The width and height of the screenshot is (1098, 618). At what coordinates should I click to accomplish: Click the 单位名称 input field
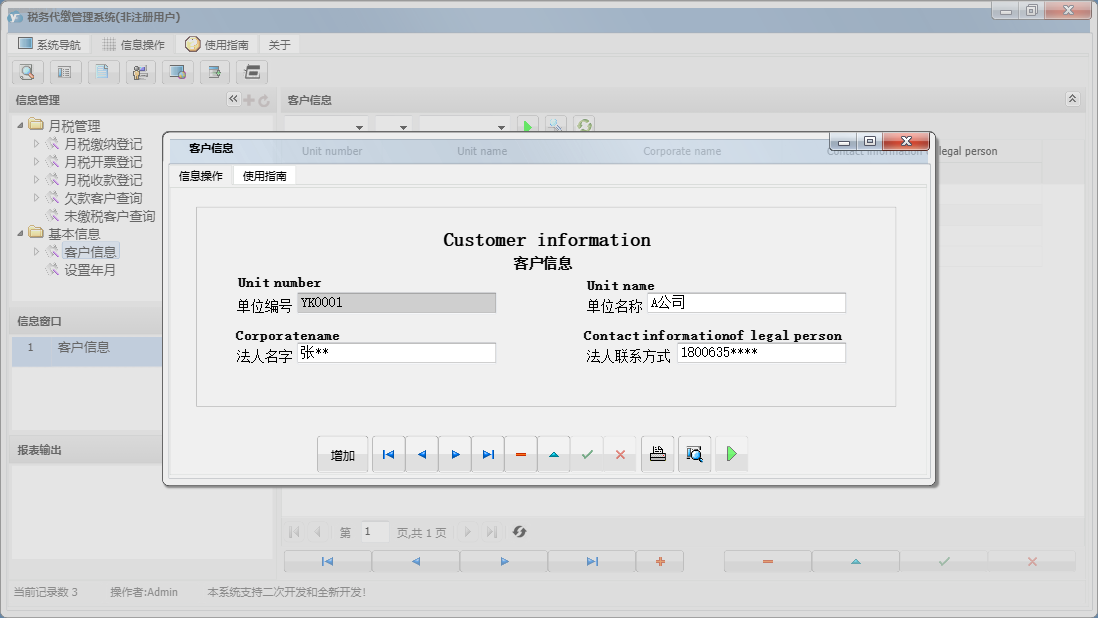pos(746,303)
